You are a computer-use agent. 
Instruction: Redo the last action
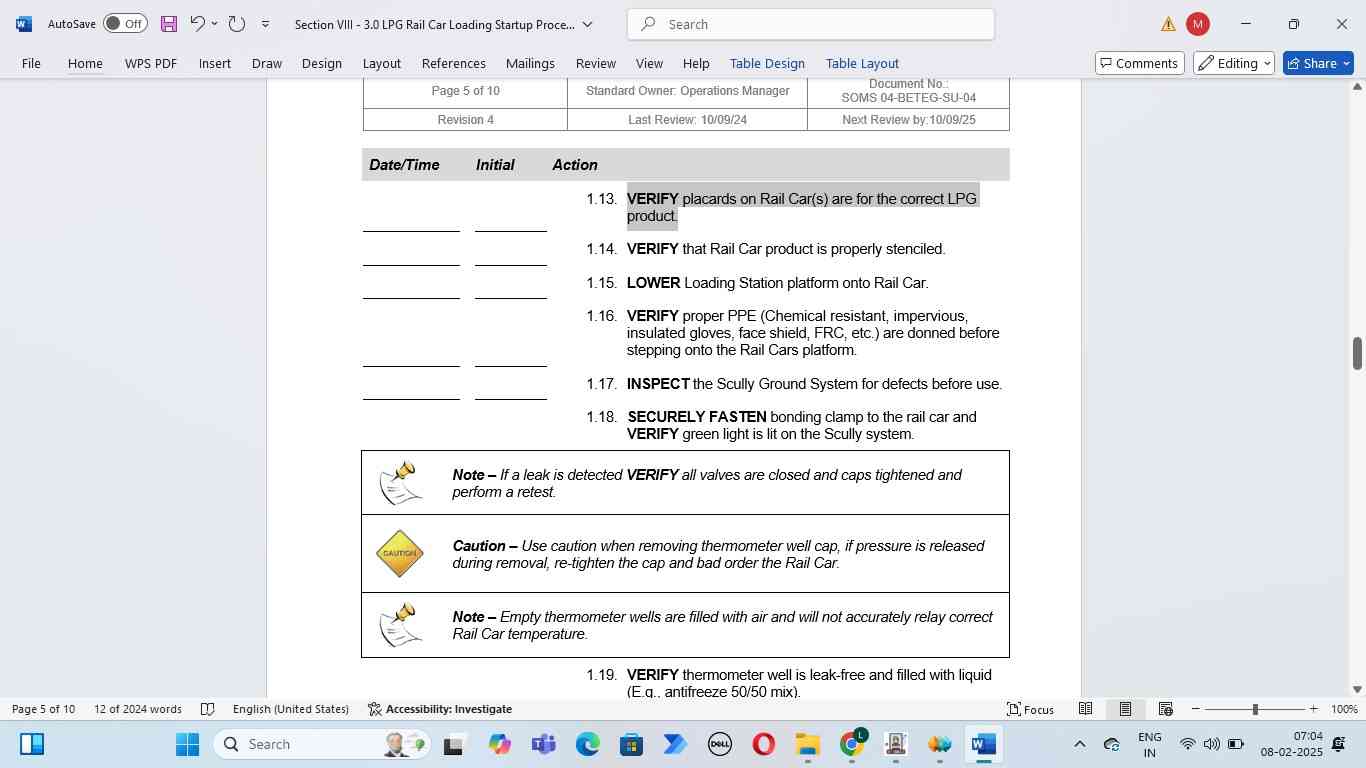point(237,24)
